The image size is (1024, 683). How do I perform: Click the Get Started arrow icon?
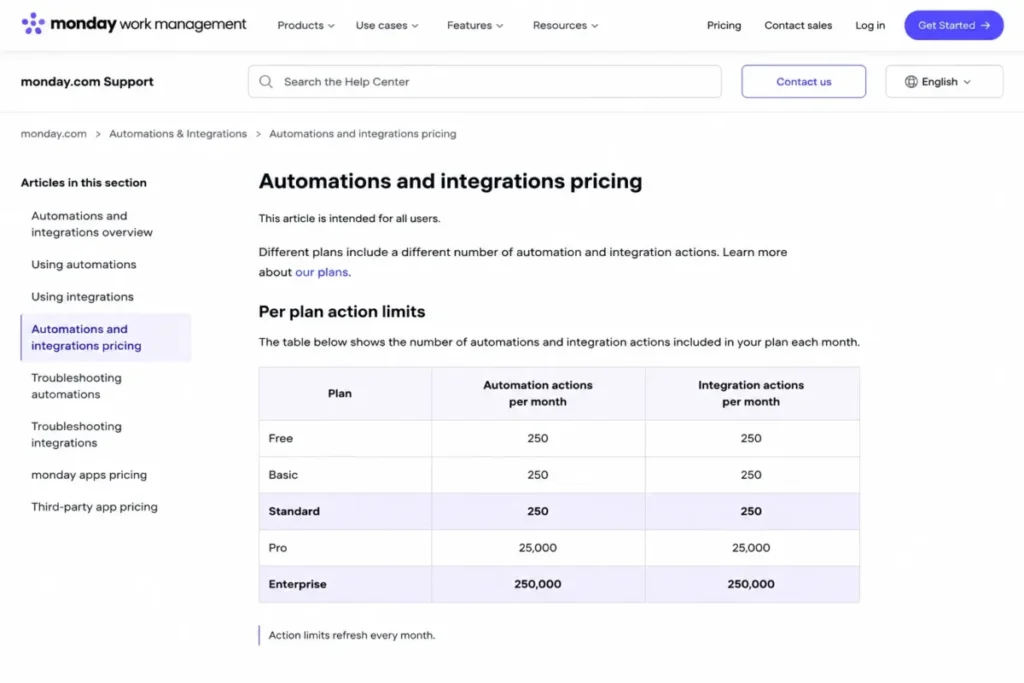[x=985, y=25]
